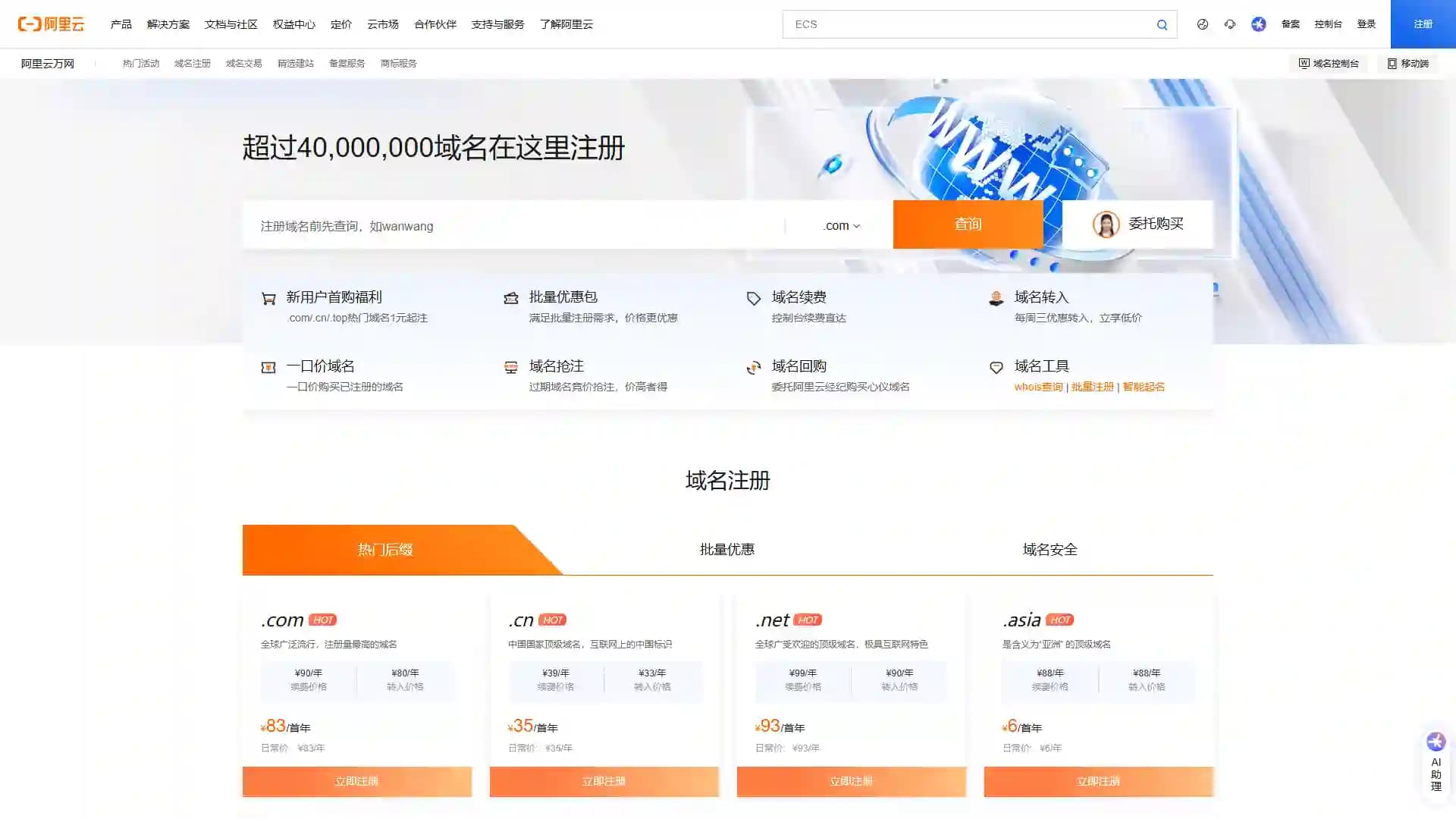Click the 一口价域名 ticket icon
1456x819 pixels.
(x=268, y=368)
